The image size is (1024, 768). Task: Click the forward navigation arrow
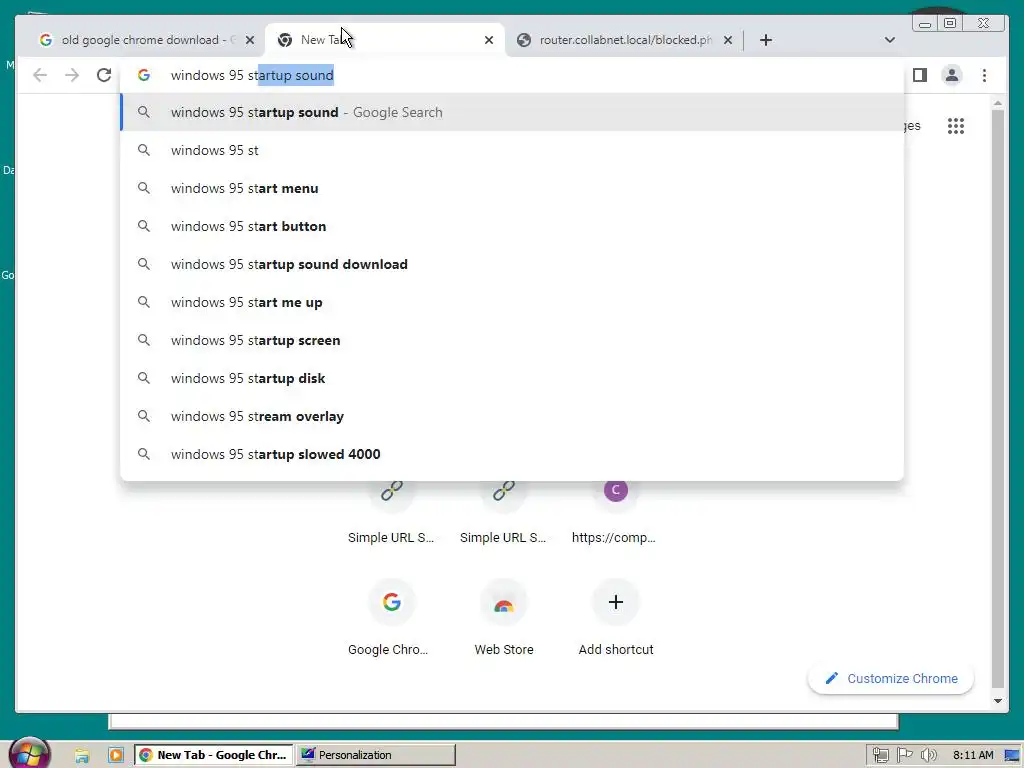72,75
